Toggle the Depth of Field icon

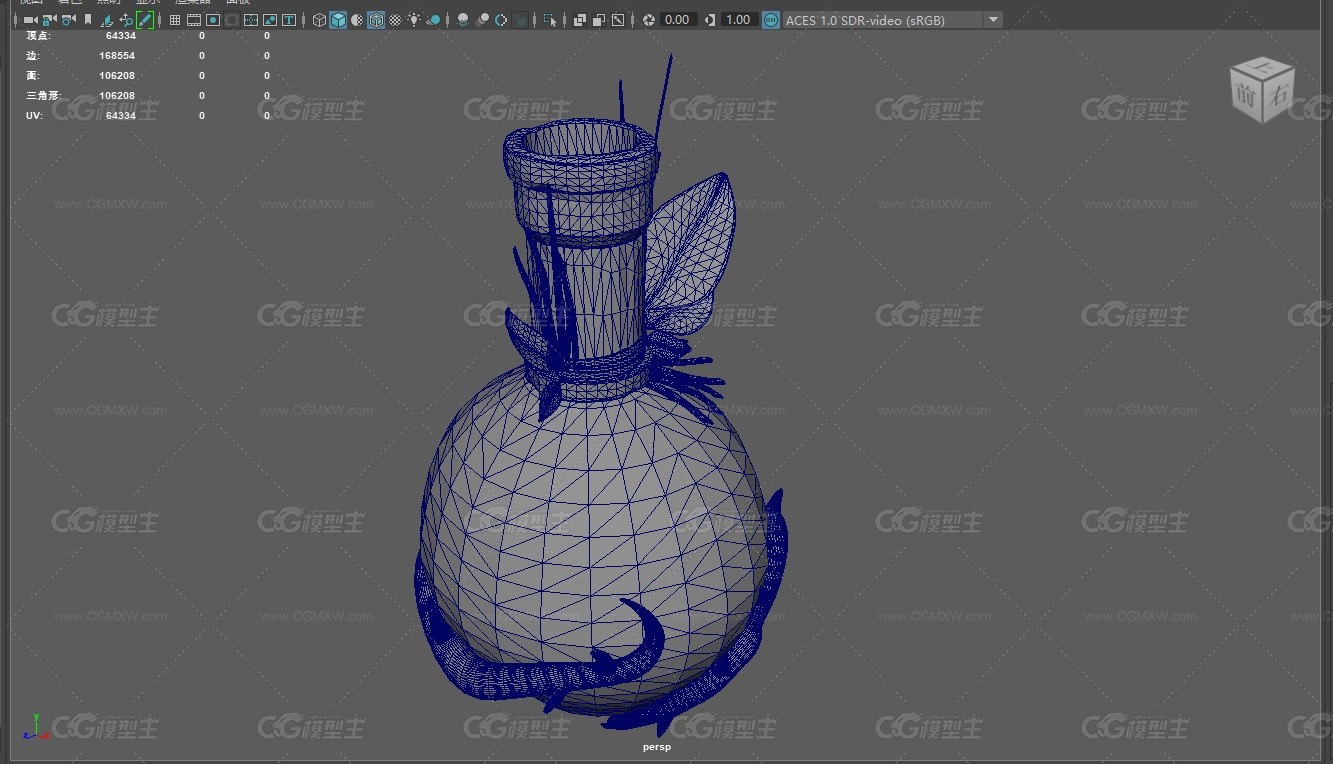[x=520, y=20]
